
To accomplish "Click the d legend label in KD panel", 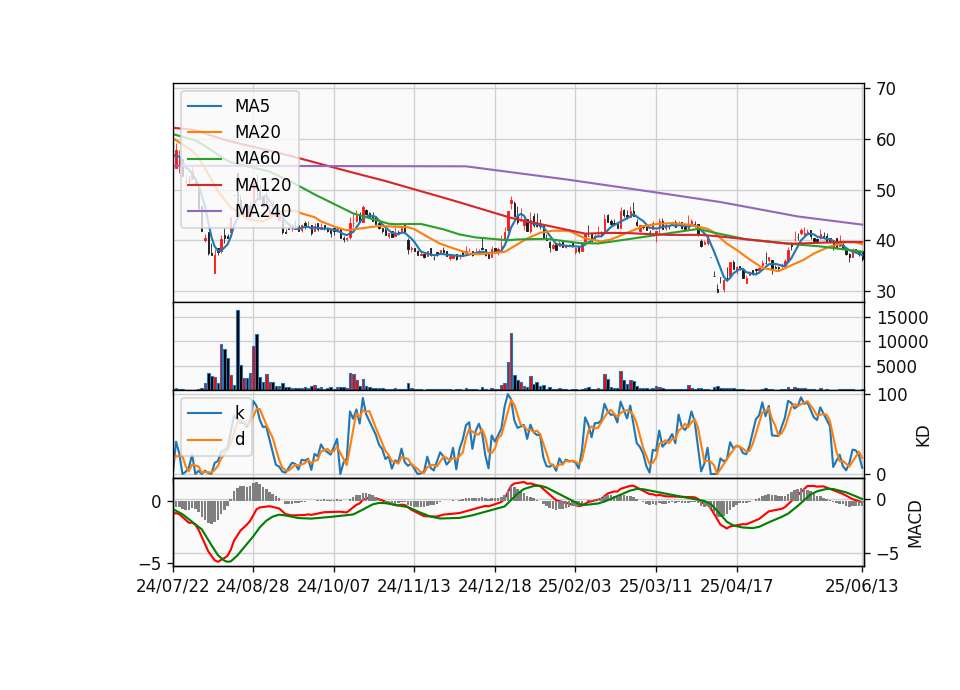I will click(x=239, y=439).
